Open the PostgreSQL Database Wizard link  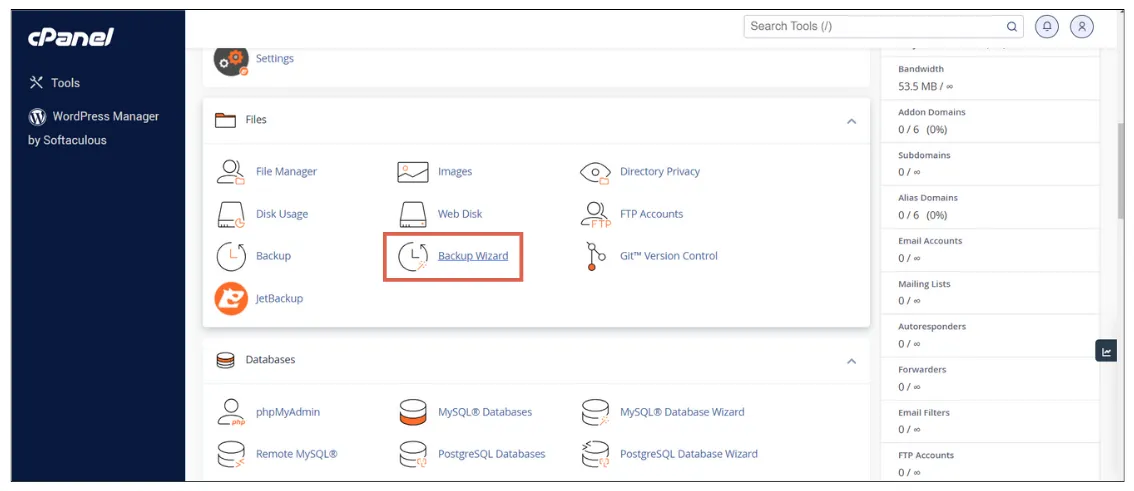coord(688,454)
